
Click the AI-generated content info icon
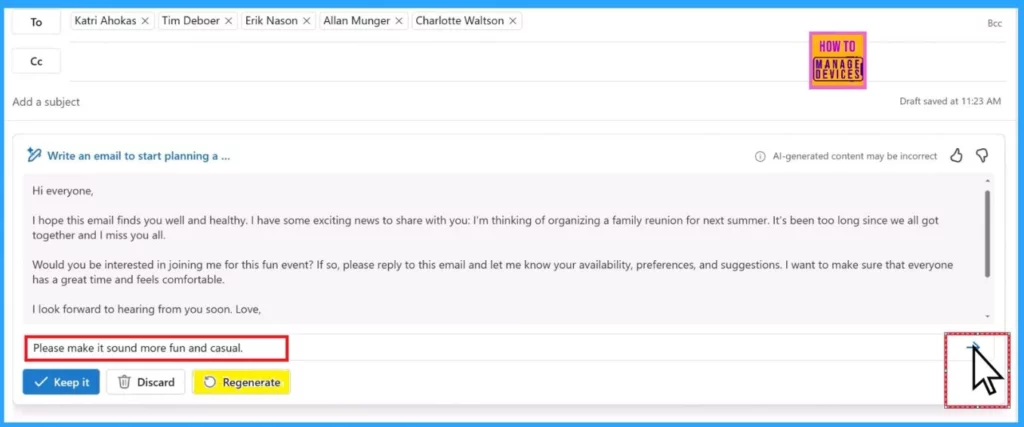(760, 157)
